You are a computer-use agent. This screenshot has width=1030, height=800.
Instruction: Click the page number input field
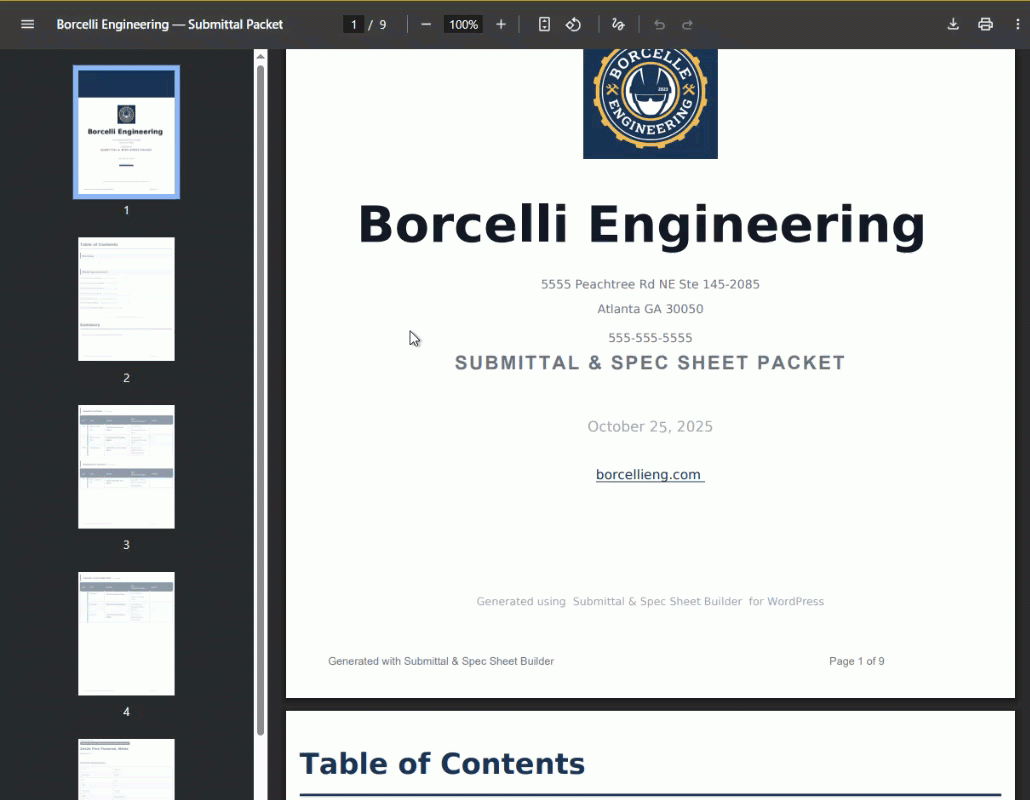(353, 24)
